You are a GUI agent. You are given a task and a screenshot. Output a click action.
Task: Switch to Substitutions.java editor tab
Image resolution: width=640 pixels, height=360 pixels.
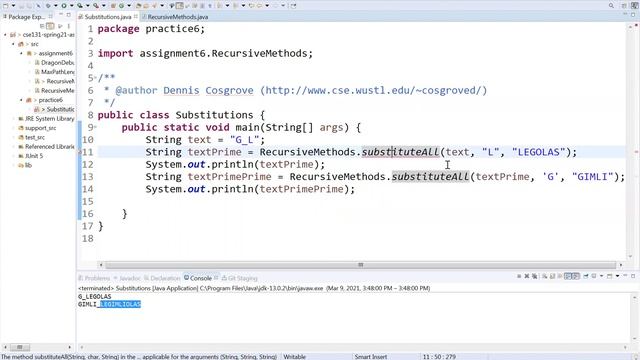[x=108, y=17]
